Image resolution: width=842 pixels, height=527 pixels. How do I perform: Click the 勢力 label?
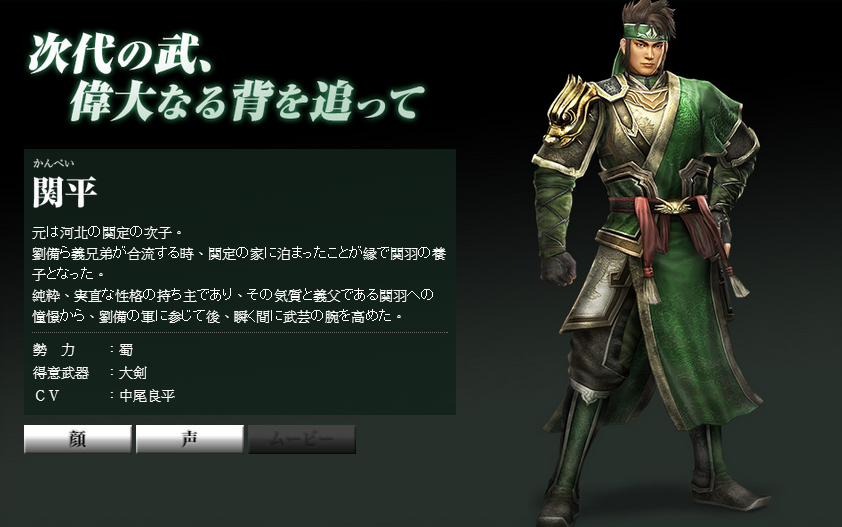pos(54,350)
